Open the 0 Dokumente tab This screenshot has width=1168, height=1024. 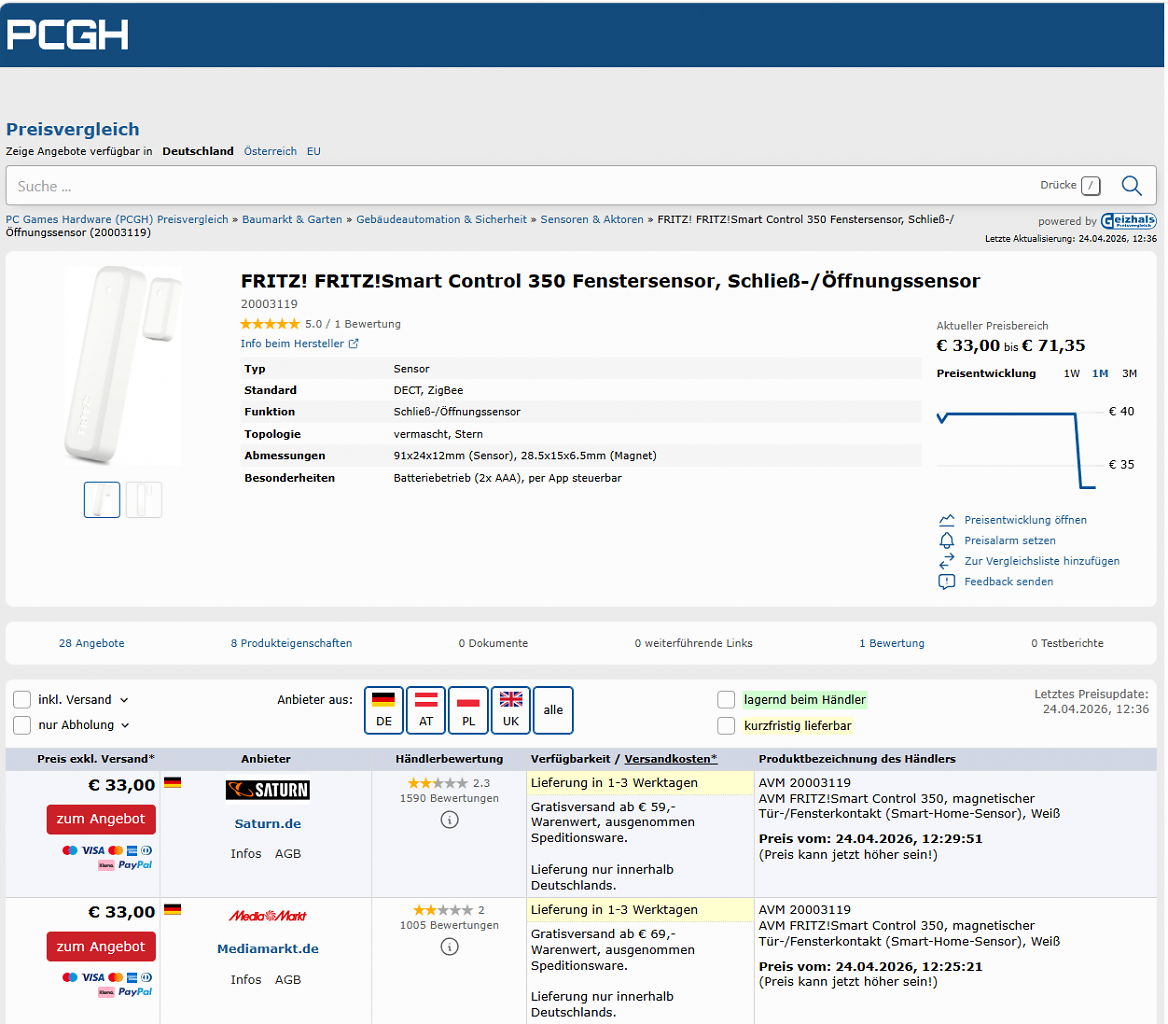[x=493, y=643]
